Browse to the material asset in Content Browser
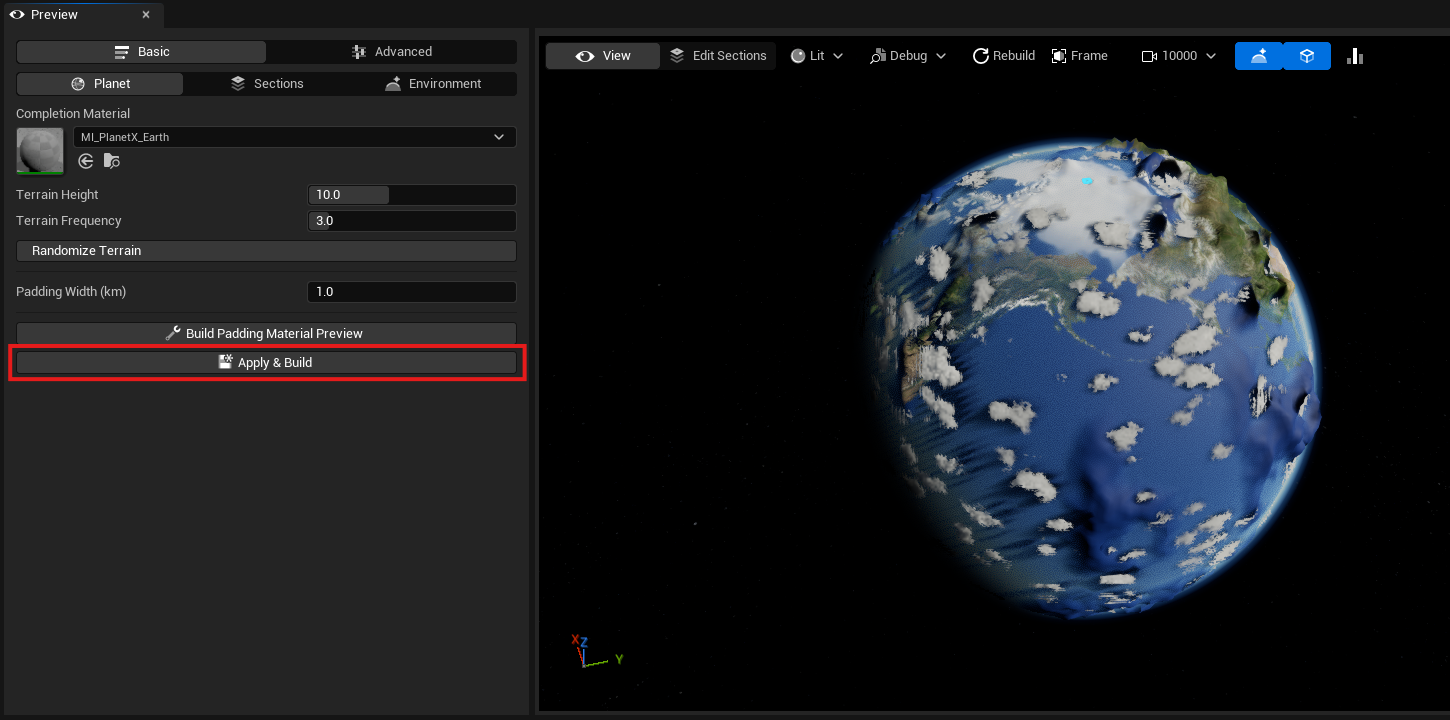This screenshot has width=1450, height=720. click(x=112, y=161)
